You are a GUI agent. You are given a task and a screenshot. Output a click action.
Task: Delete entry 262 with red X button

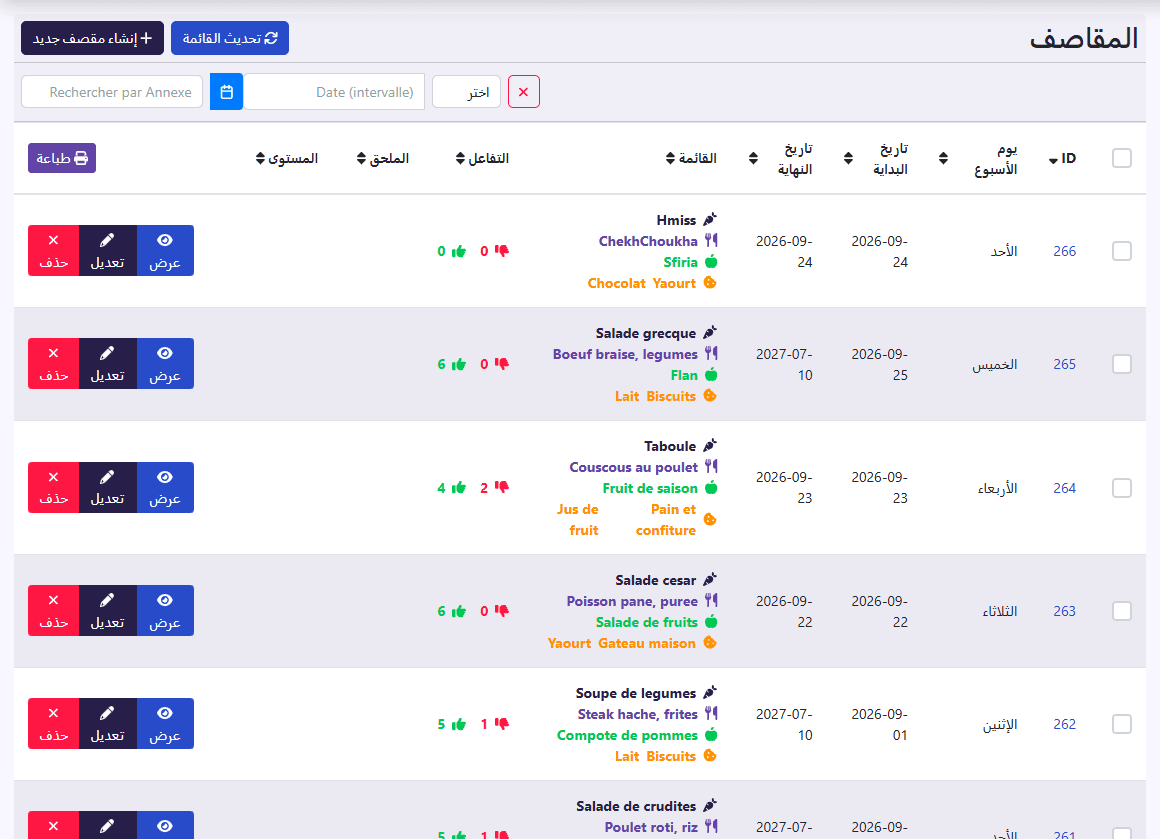(x=53, y=724)
